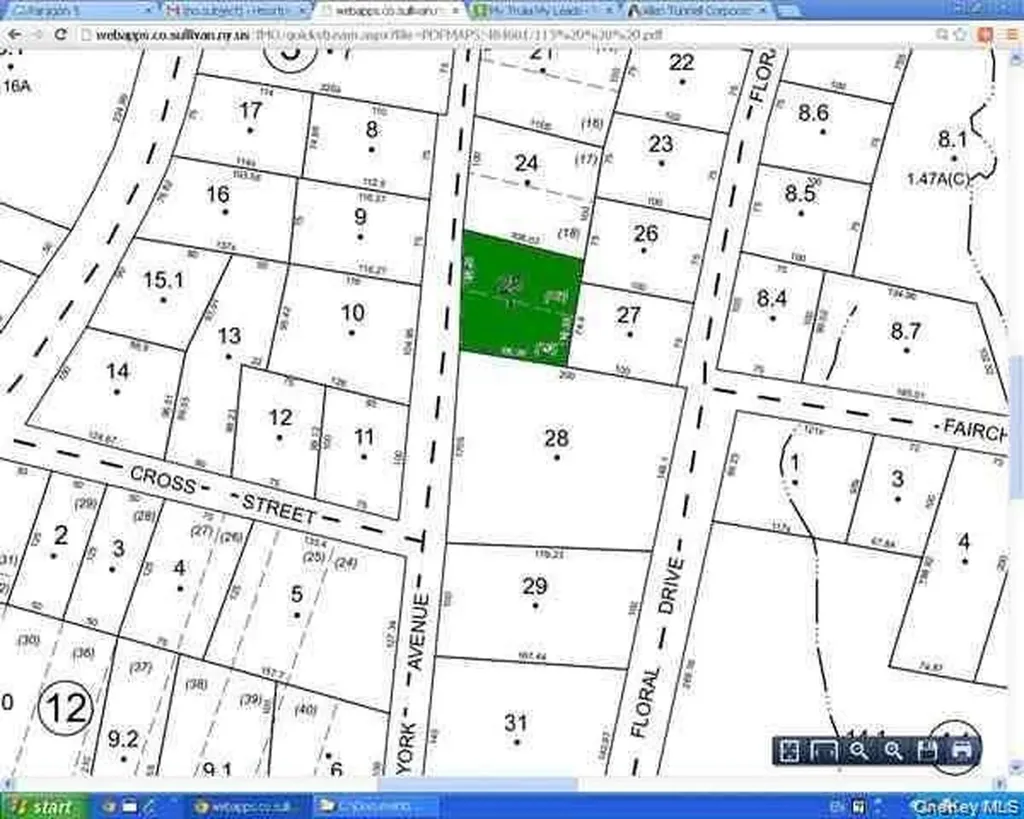Viewport: 1024px width, 819px height.
Task: Click the fit-to-page icon in PDF toolbar
Action: point(789,751)
